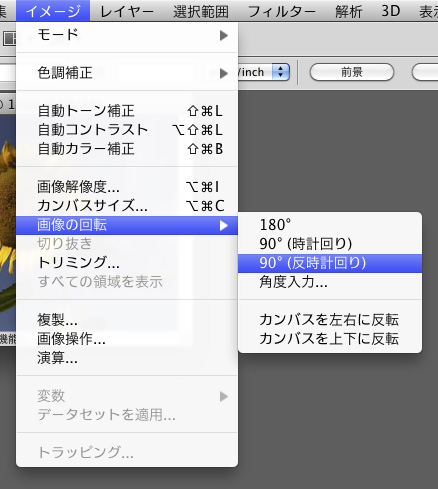This screenshot has width=438, height=489.
Task: Open the モード submenu
Action: (x=127, y=35)
